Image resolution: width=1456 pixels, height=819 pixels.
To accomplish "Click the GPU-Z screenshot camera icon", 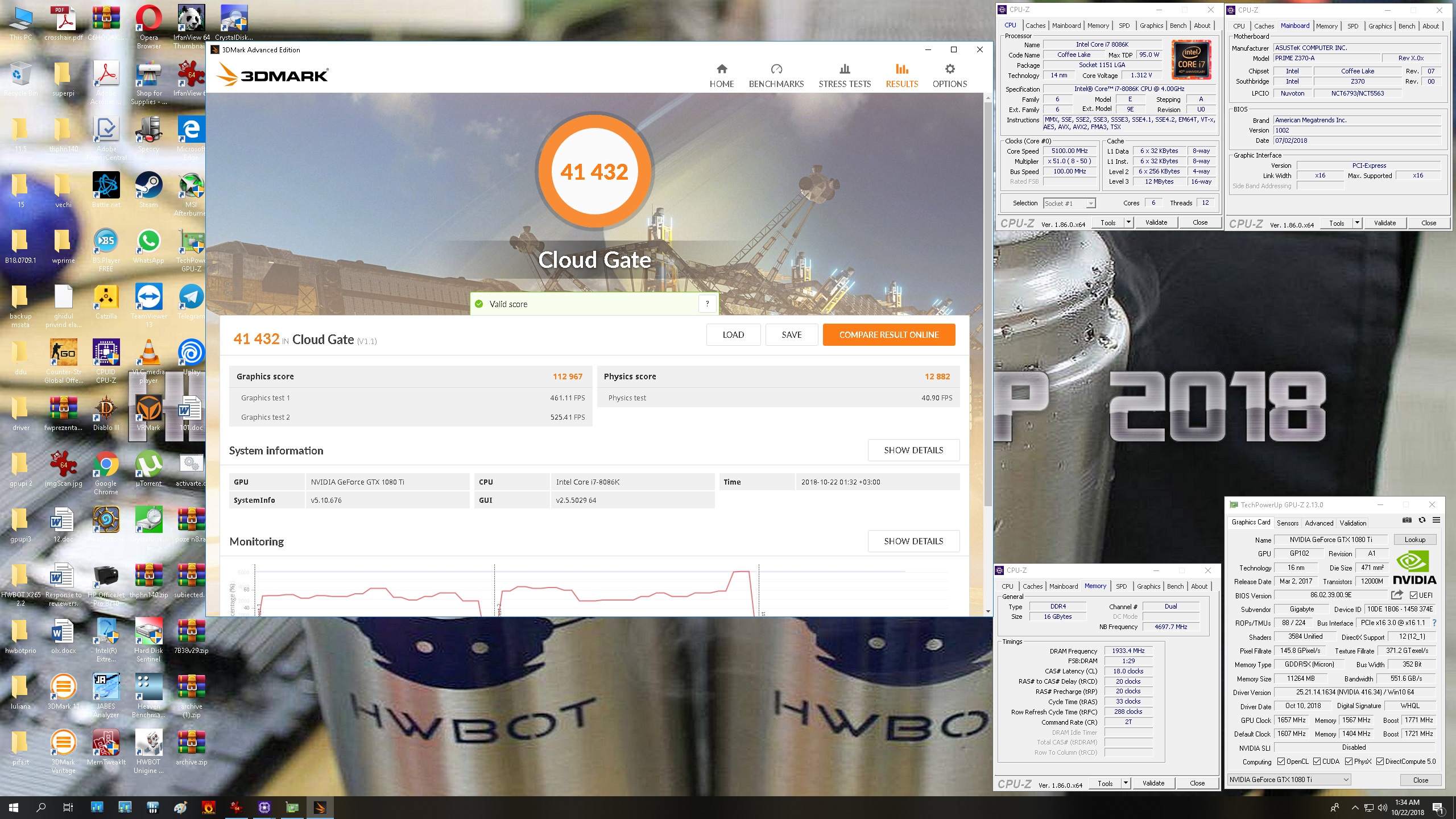I will point(1407,520).
